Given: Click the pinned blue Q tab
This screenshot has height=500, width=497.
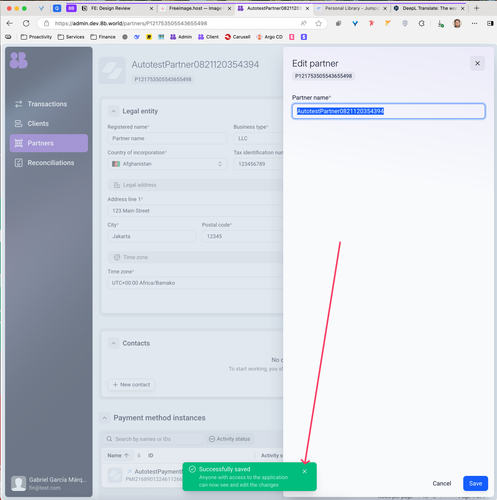Looking at the screenshot, I should (x=57, y=8).
